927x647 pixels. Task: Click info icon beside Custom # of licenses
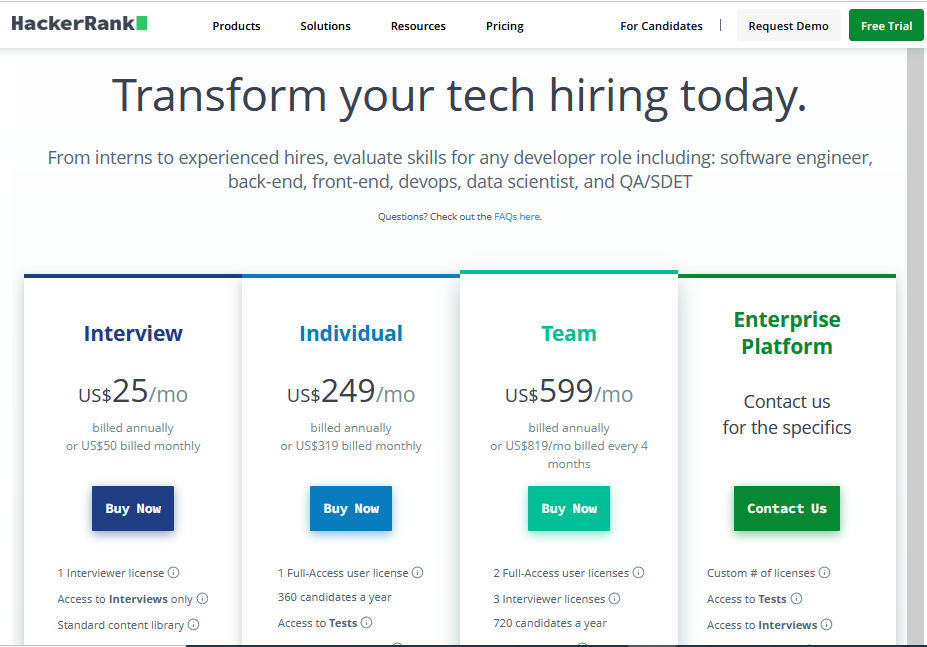click(x=824, y=572)
